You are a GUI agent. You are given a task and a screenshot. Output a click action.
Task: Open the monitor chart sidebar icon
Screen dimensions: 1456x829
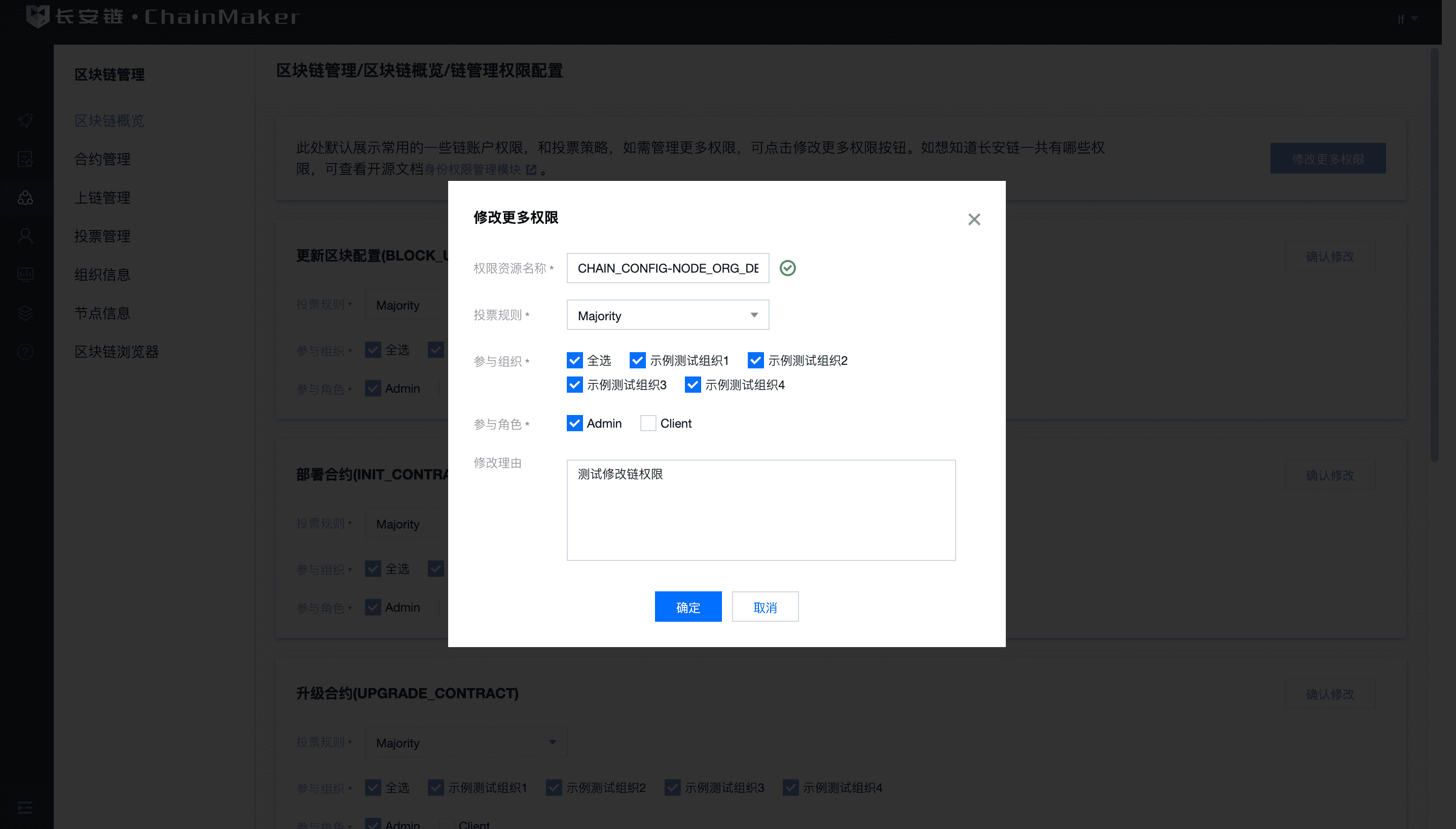coord(25,275)
